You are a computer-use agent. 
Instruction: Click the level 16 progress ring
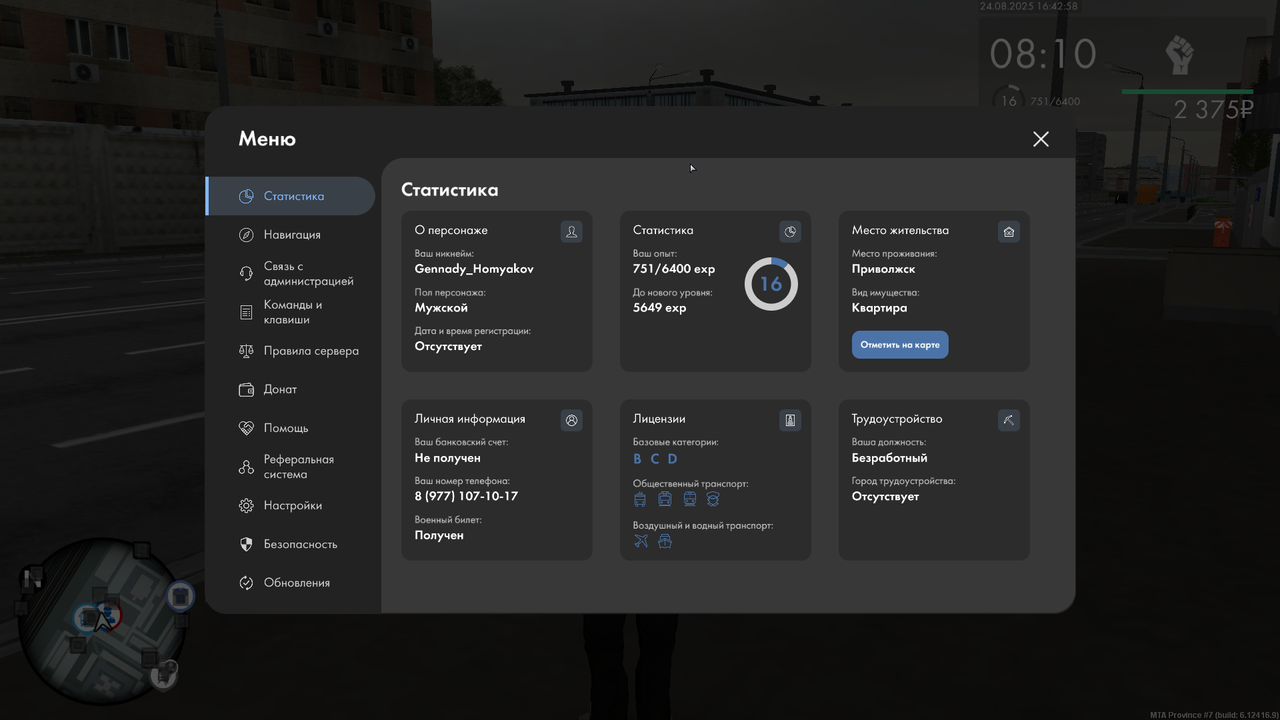point(771,284)
